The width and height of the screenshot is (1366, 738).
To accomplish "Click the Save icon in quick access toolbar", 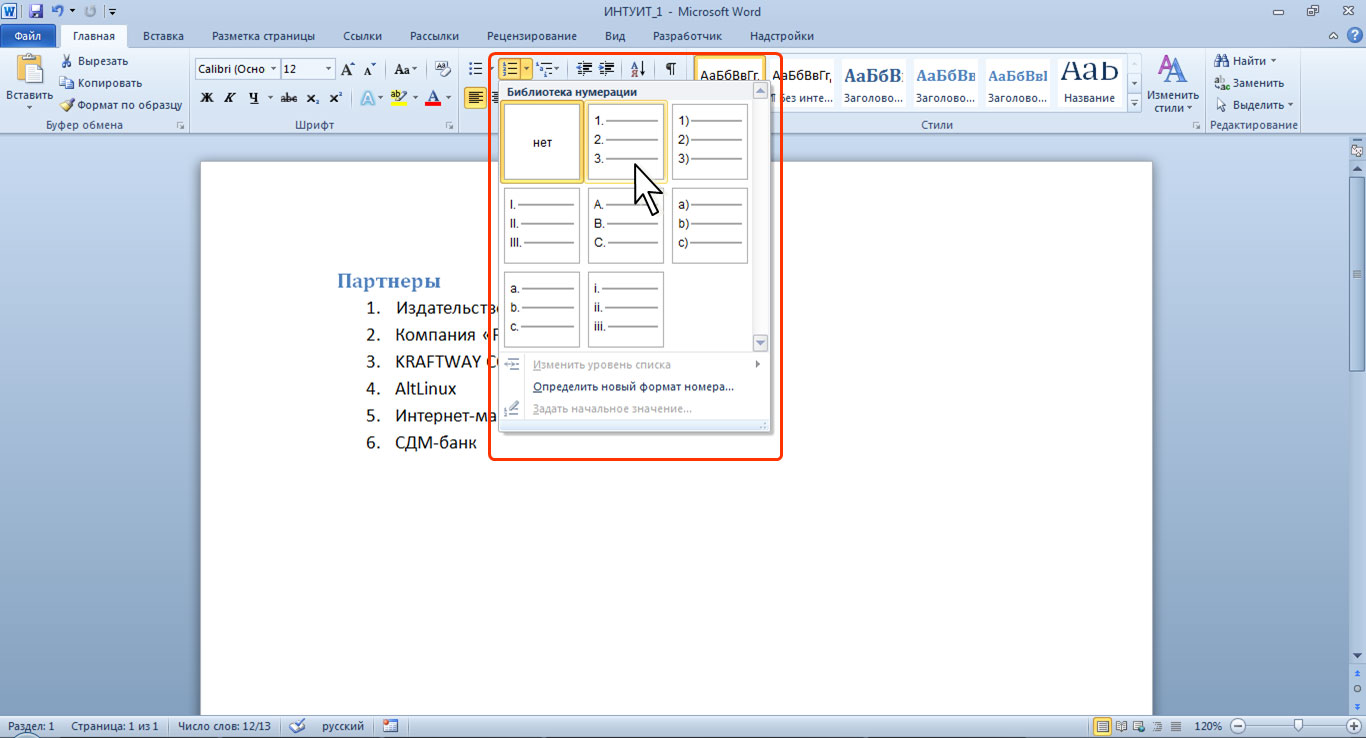I will pos(36,12).
